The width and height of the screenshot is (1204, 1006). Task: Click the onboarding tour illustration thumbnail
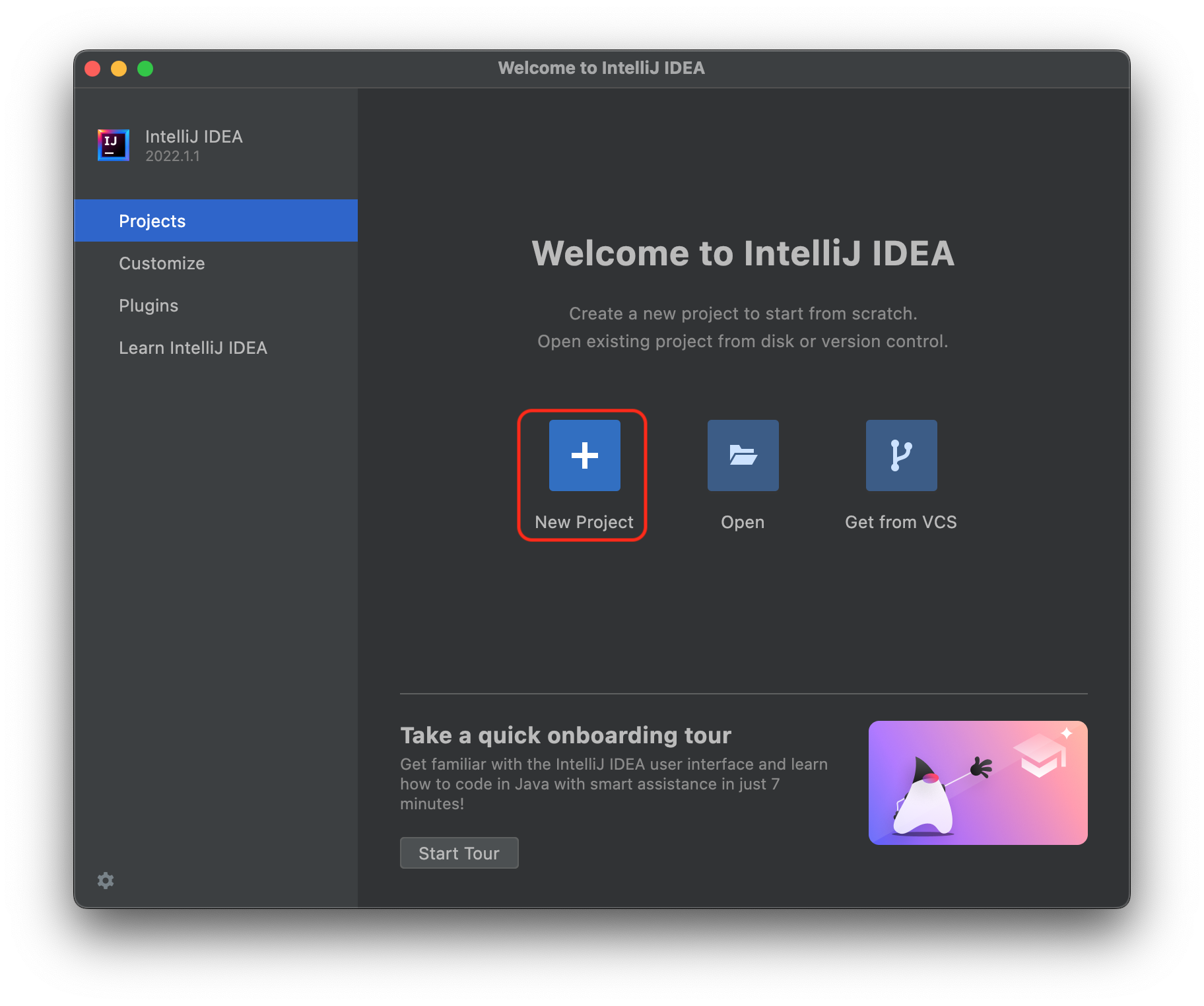click(x=978, y=782)
